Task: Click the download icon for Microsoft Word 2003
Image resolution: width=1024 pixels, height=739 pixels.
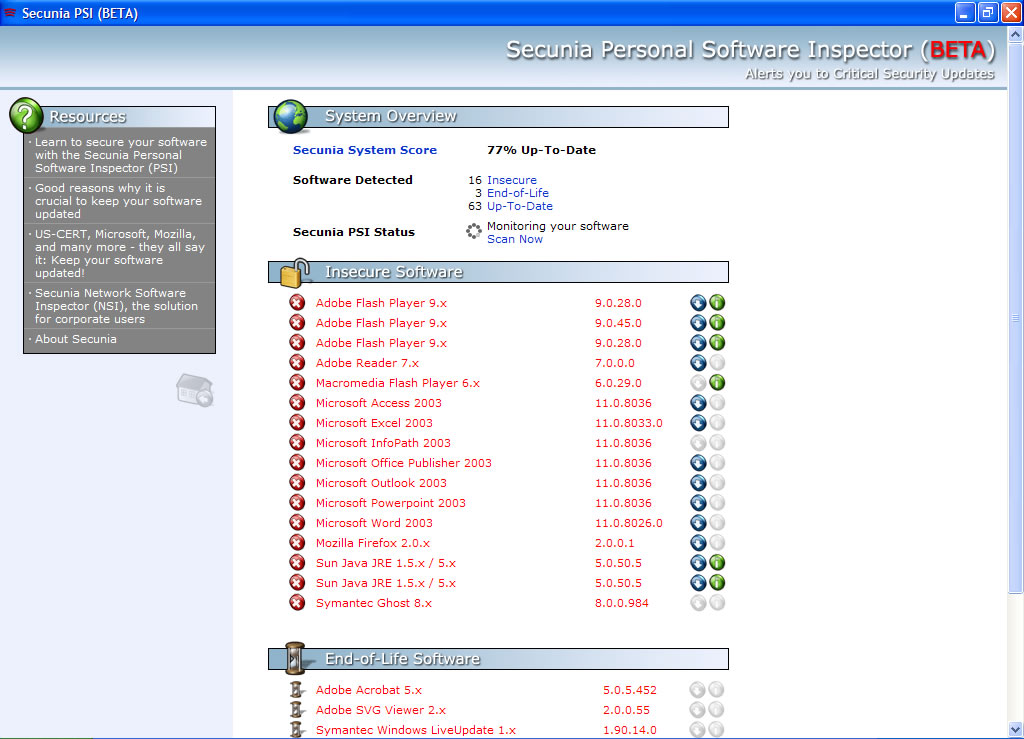Action: (698, 523)
